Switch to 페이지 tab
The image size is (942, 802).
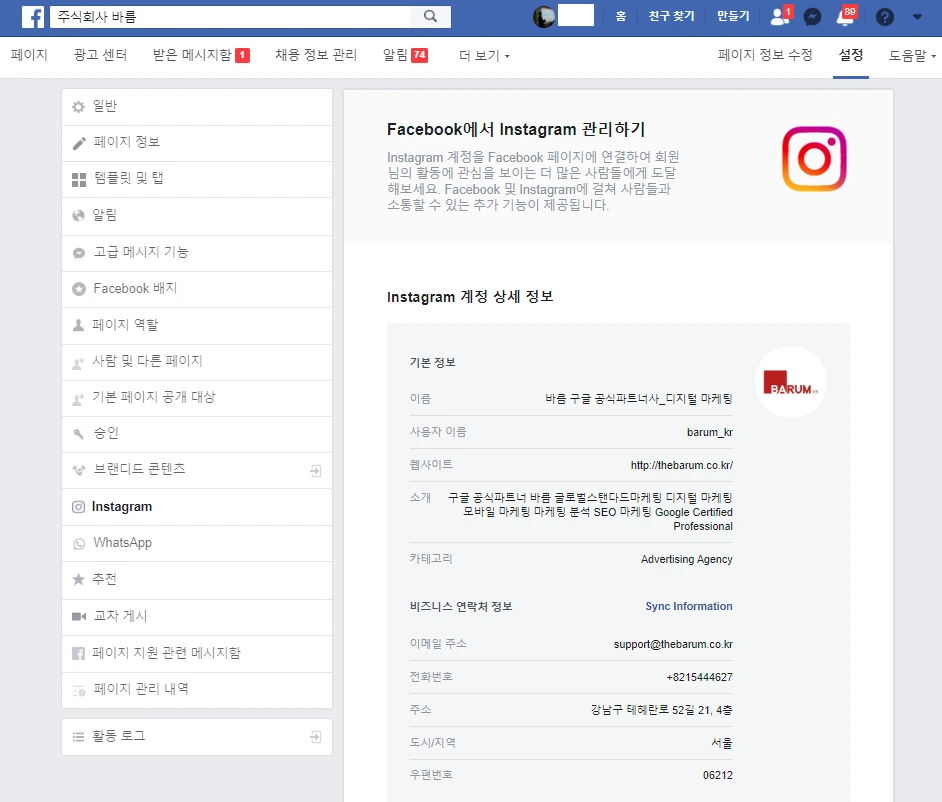click(x=29, y=55)
